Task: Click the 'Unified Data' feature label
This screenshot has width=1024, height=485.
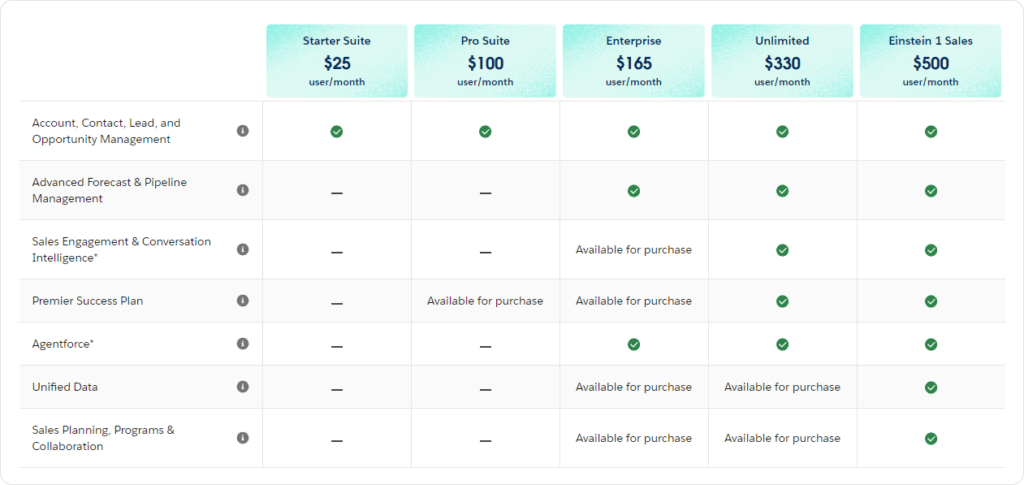Action: coord(65,387)
